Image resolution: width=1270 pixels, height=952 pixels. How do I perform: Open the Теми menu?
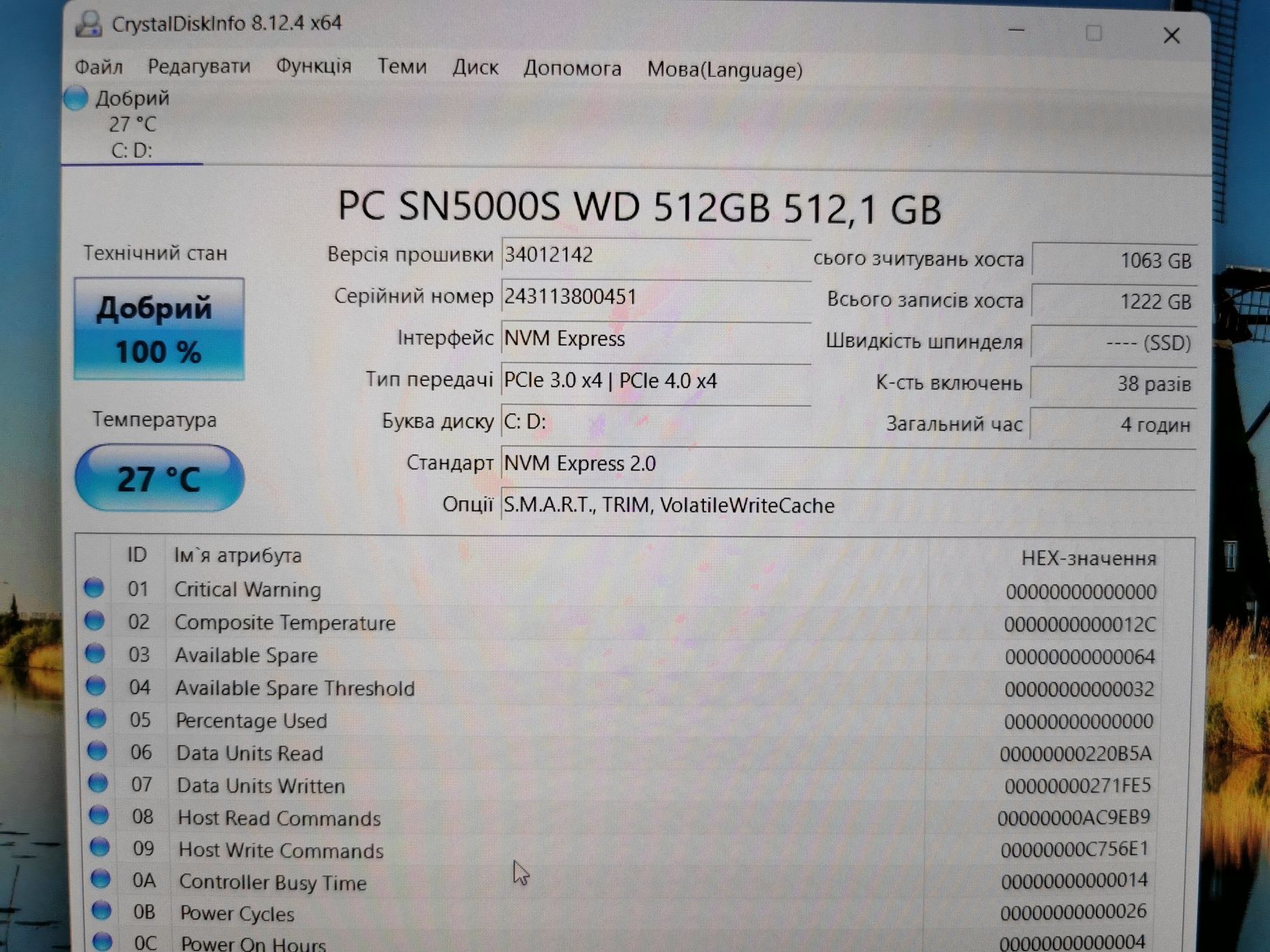(x=402, y=67)
